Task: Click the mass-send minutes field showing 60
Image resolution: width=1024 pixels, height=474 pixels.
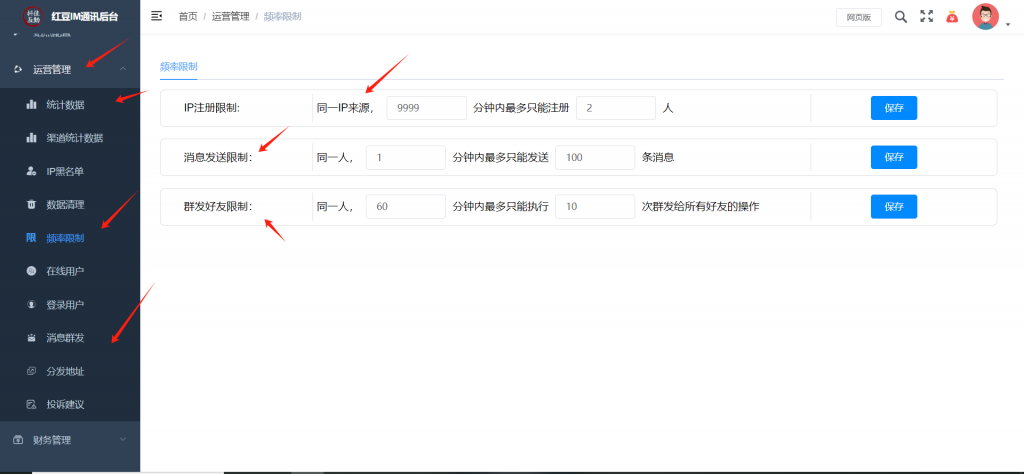Action: 406,207
